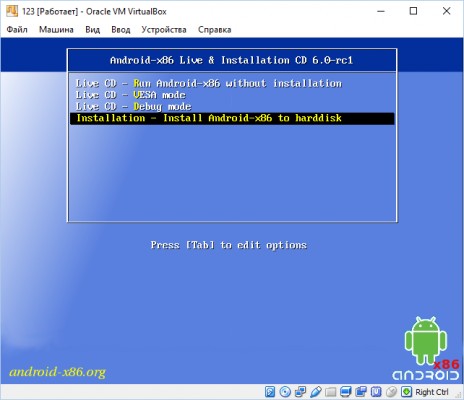
Task: Click the display monitor status icon
Action: pos(346,392)
